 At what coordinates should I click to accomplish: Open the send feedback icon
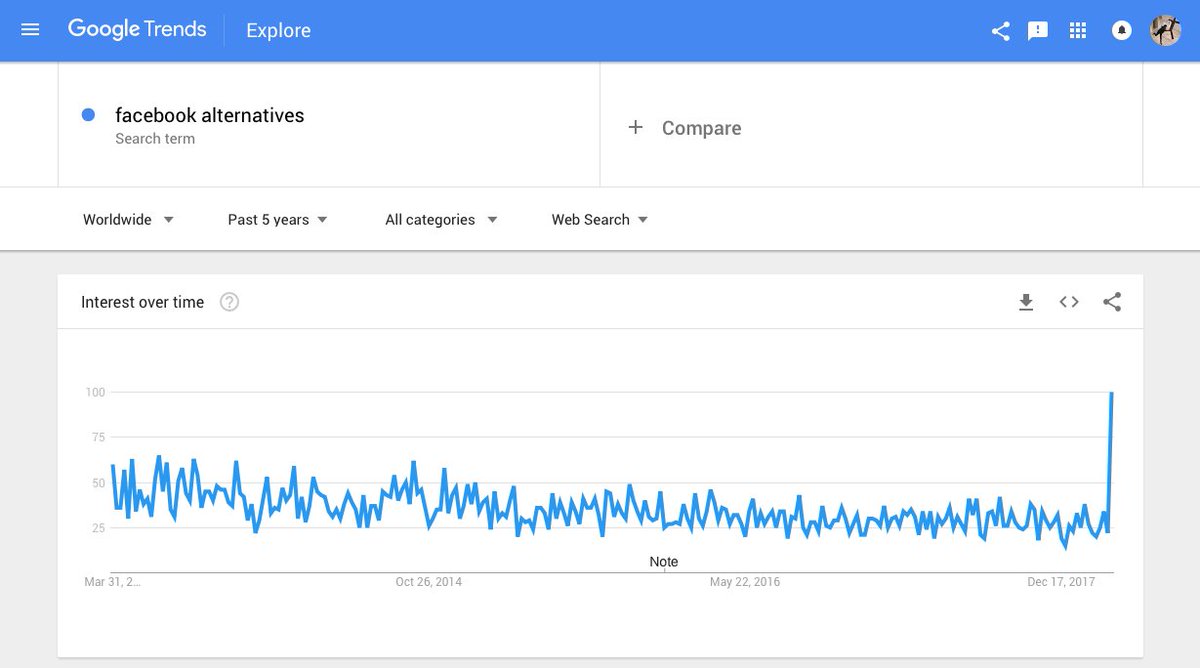pos(1038,31)
